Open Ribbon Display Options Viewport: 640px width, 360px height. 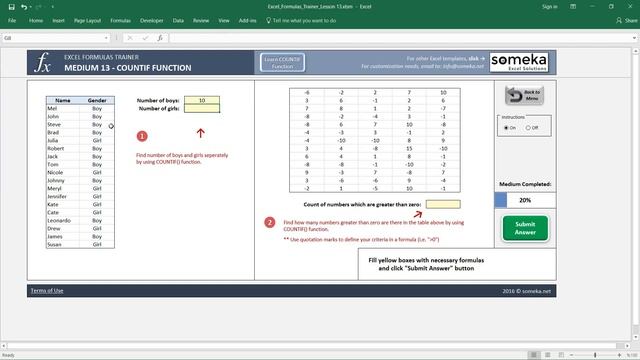573,7
